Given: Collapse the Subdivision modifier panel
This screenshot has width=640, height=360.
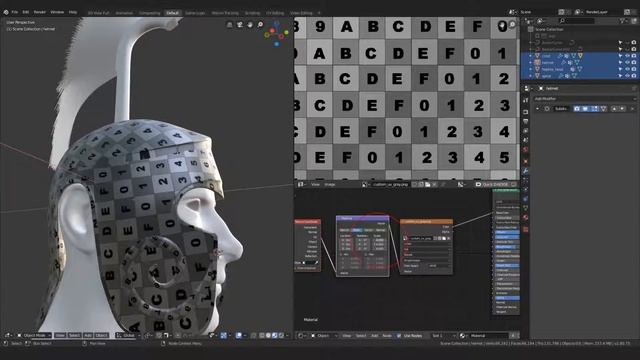Looking at the screenshot, I should [x=537, y=109].
